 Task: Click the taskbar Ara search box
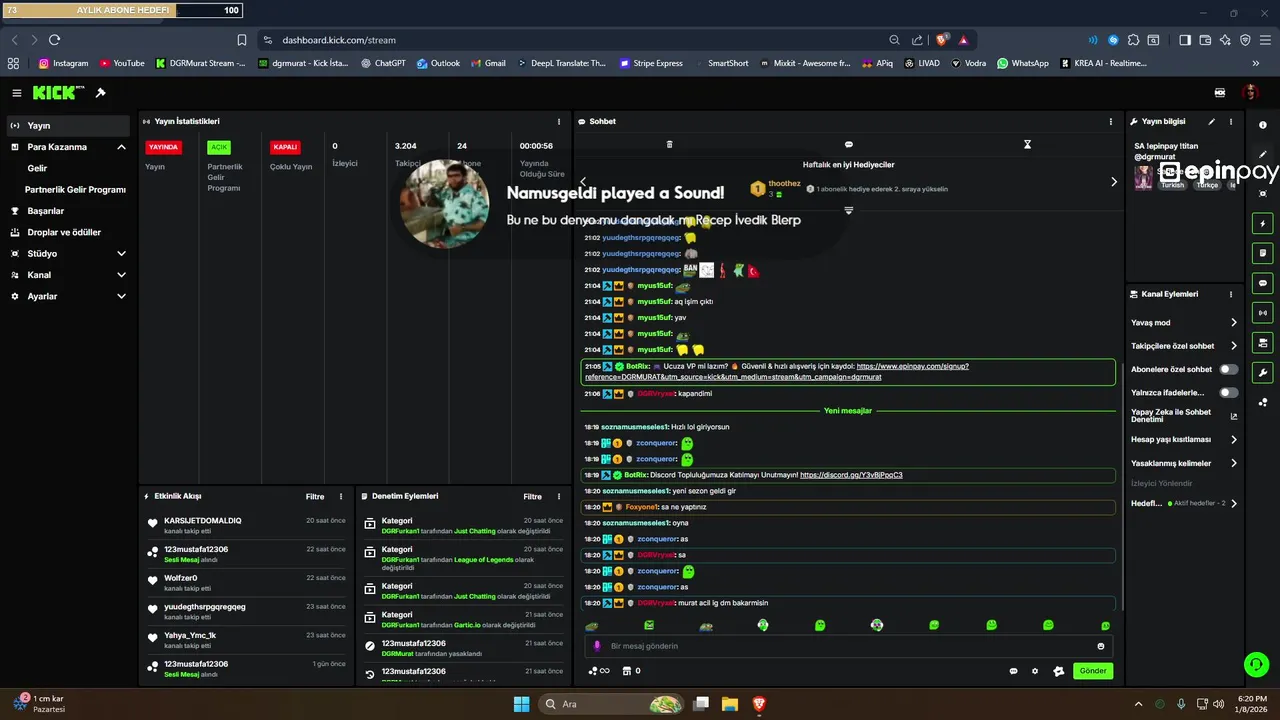point(612,704)
